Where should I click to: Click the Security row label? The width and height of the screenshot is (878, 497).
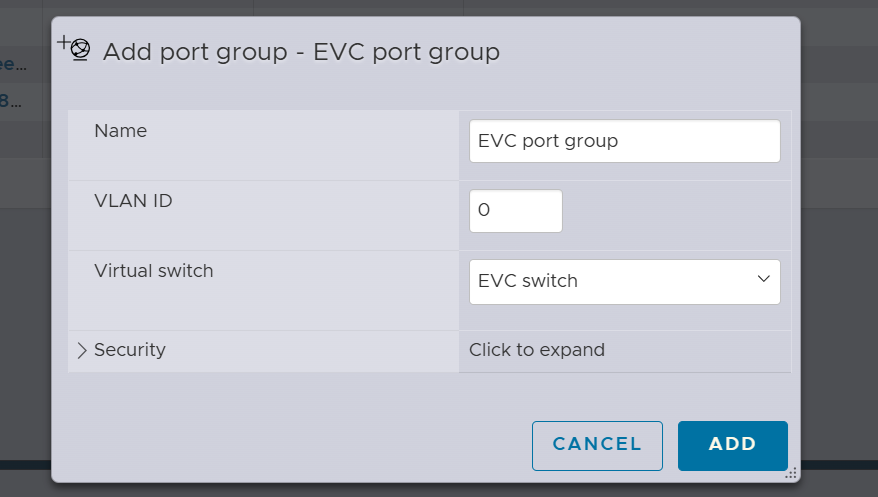[x=130, y=350]
